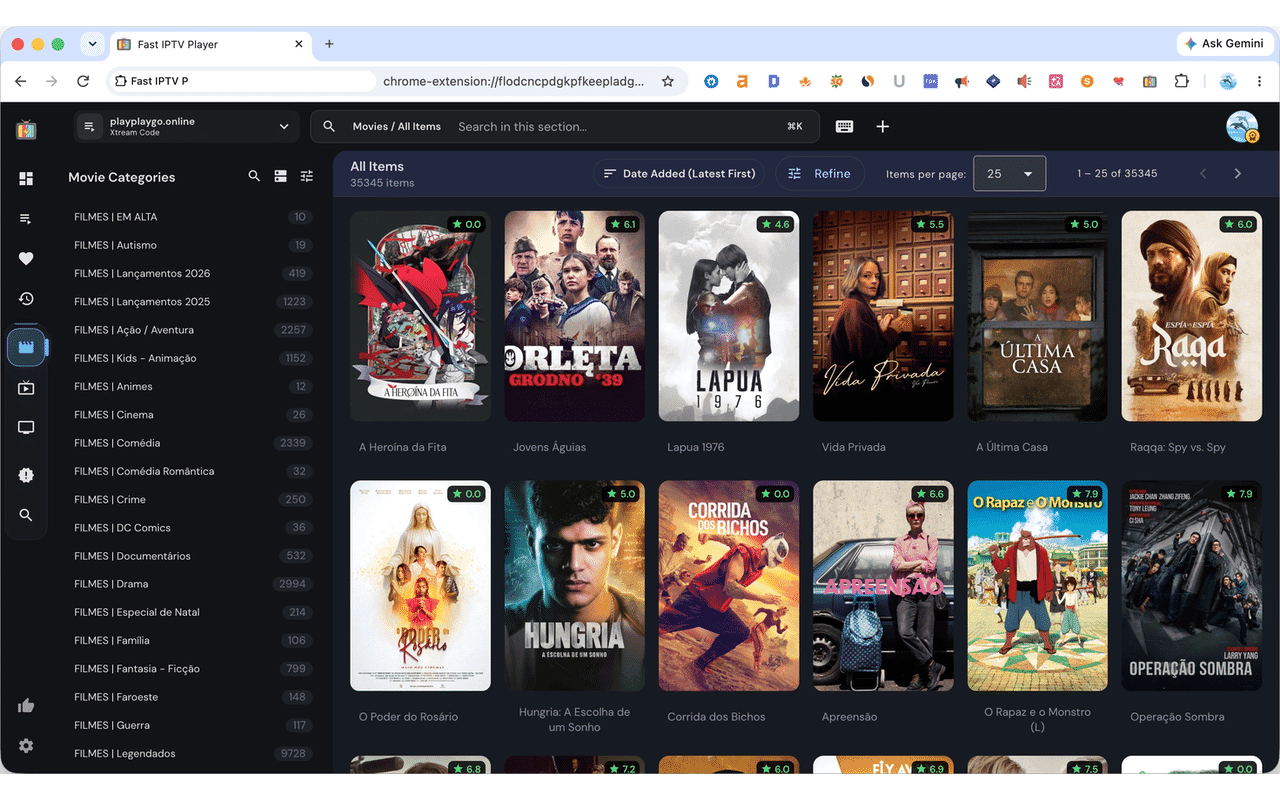Open Corrida dos Bichos poster

coord(729,586)
